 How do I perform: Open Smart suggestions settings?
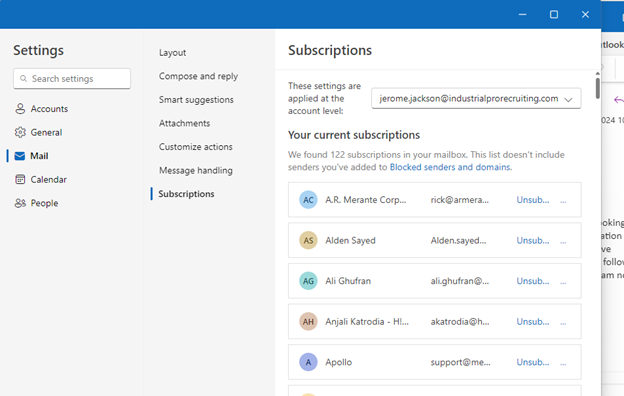[196, 99]
